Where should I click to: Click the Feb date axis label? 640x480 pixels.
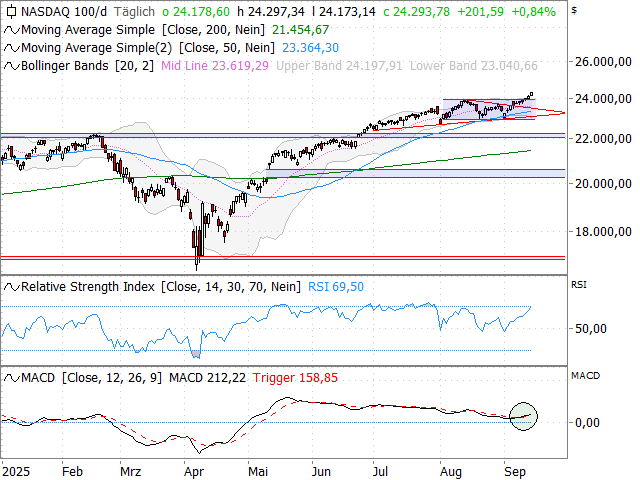pyautogui.click(x=72, y=471)
